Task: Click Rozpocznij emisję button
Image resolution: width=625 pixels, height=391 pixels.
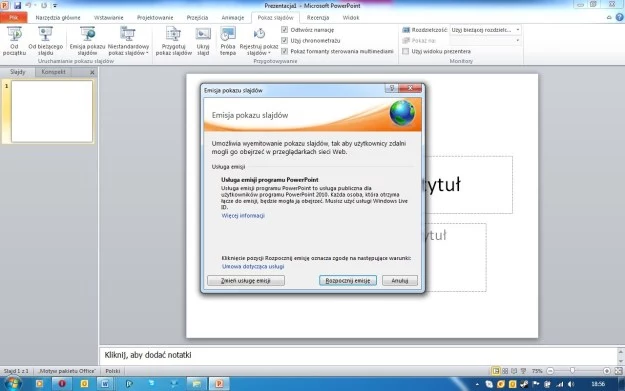Action: click(x=348, y=281)
